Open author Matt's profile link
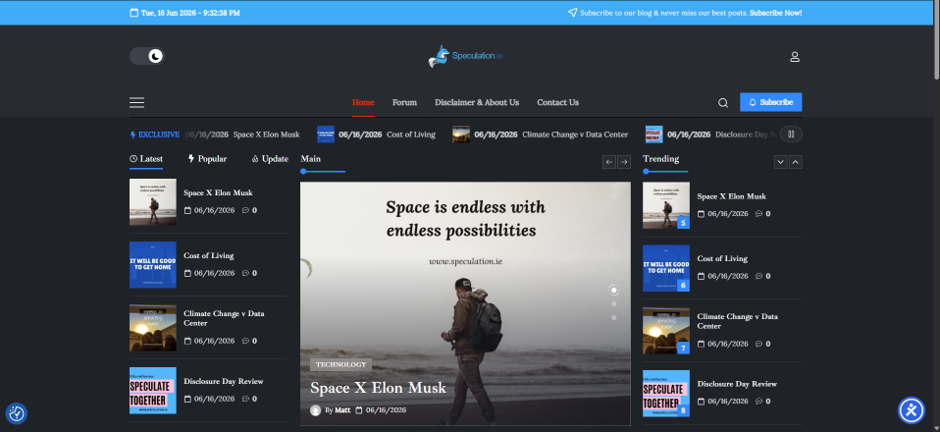This screenshot has width=940, height=432. (x=342, y=410)
